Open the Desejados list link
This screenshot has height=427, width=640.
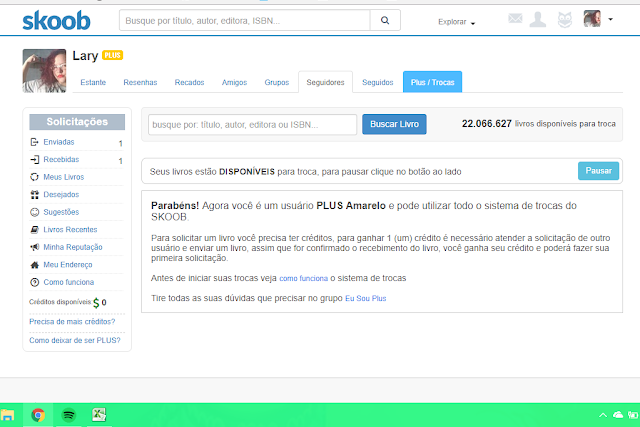click(x=61, y=195)
